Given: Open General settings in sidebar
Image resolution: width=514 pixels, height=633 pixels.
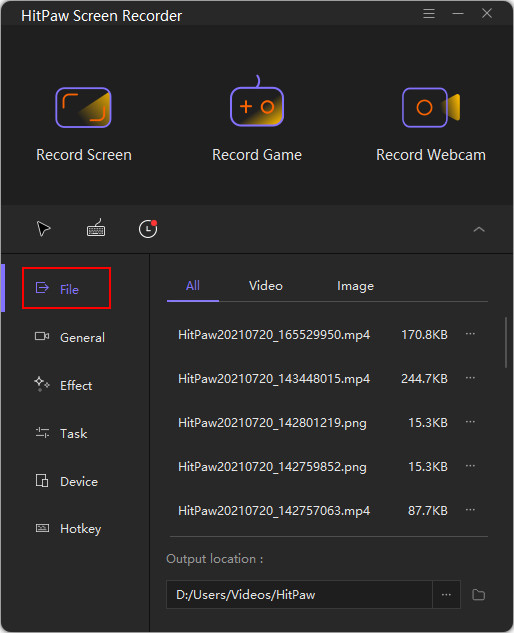Looking at the screenshot, I should 69,337.
